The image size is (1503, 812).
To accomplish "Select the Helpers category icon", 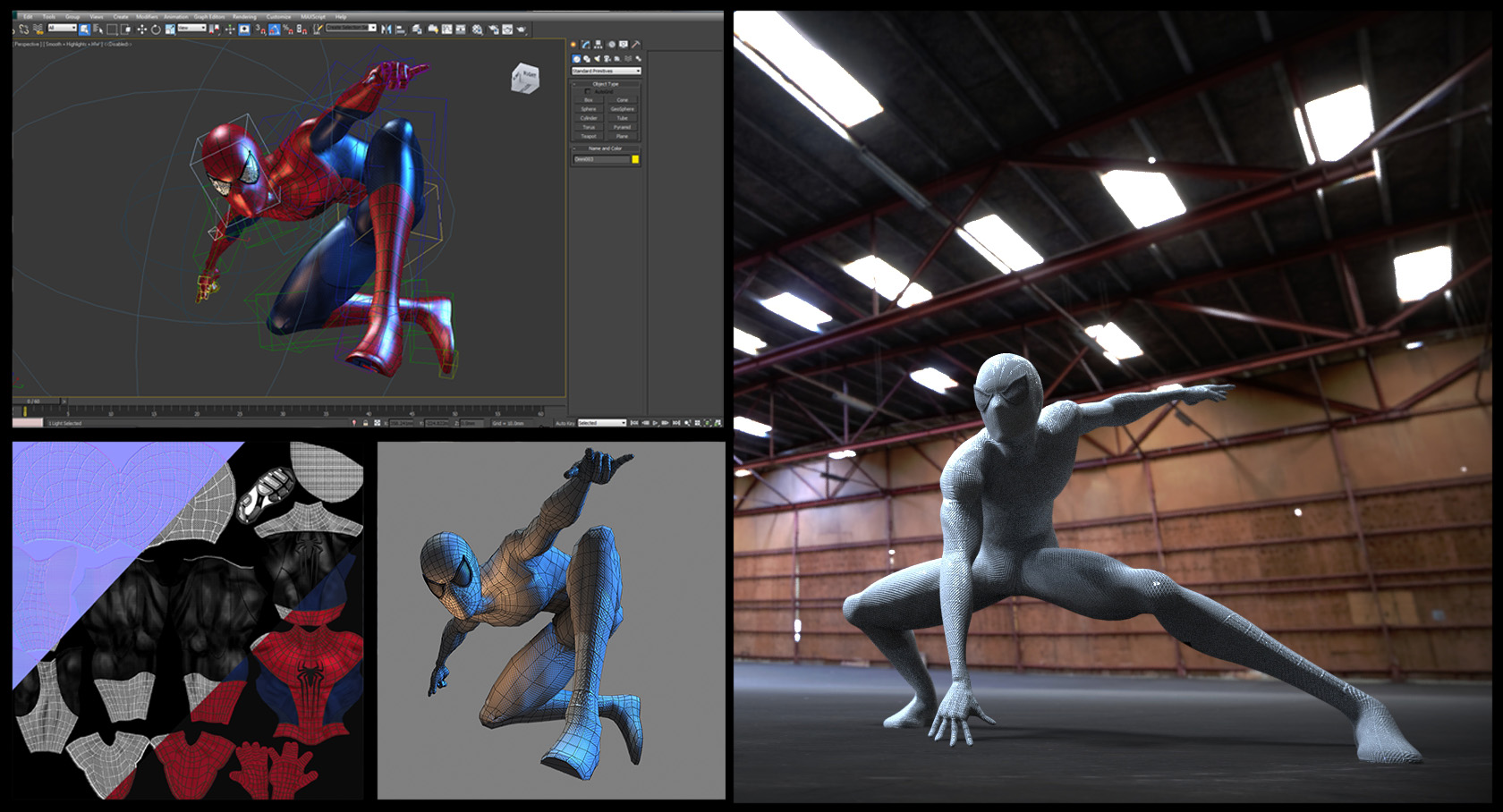I will [617, 59].
